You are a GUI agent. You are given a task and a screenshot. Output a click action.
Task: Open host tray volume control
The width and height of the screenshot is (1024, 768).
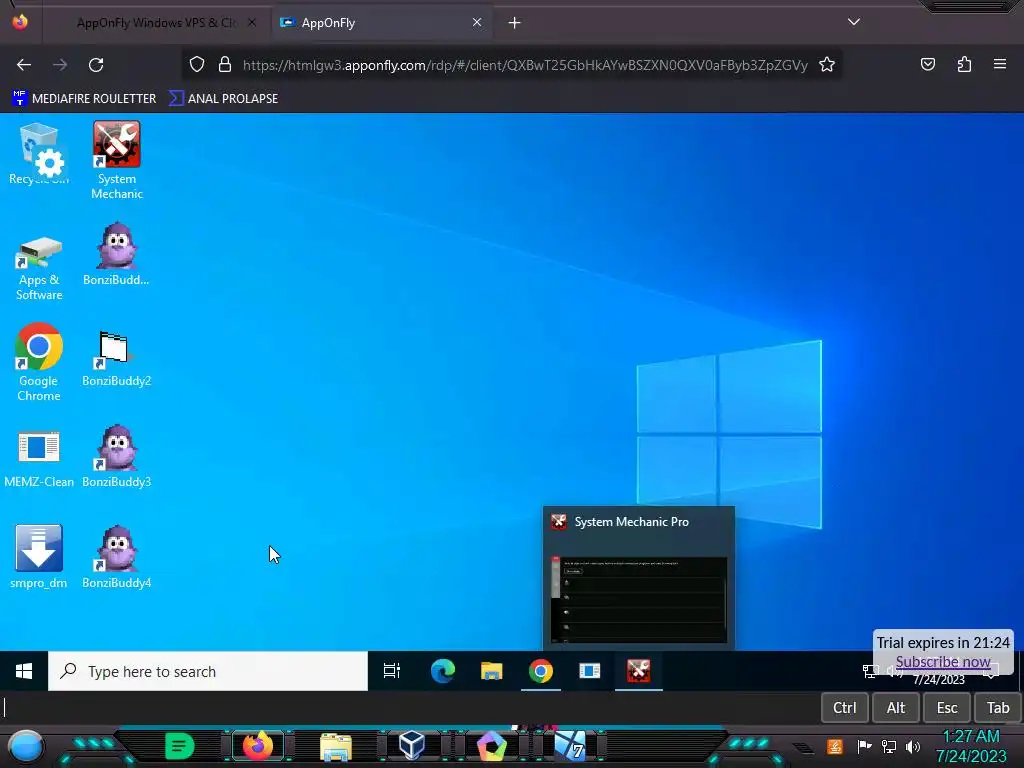click(x=912, y=746)
